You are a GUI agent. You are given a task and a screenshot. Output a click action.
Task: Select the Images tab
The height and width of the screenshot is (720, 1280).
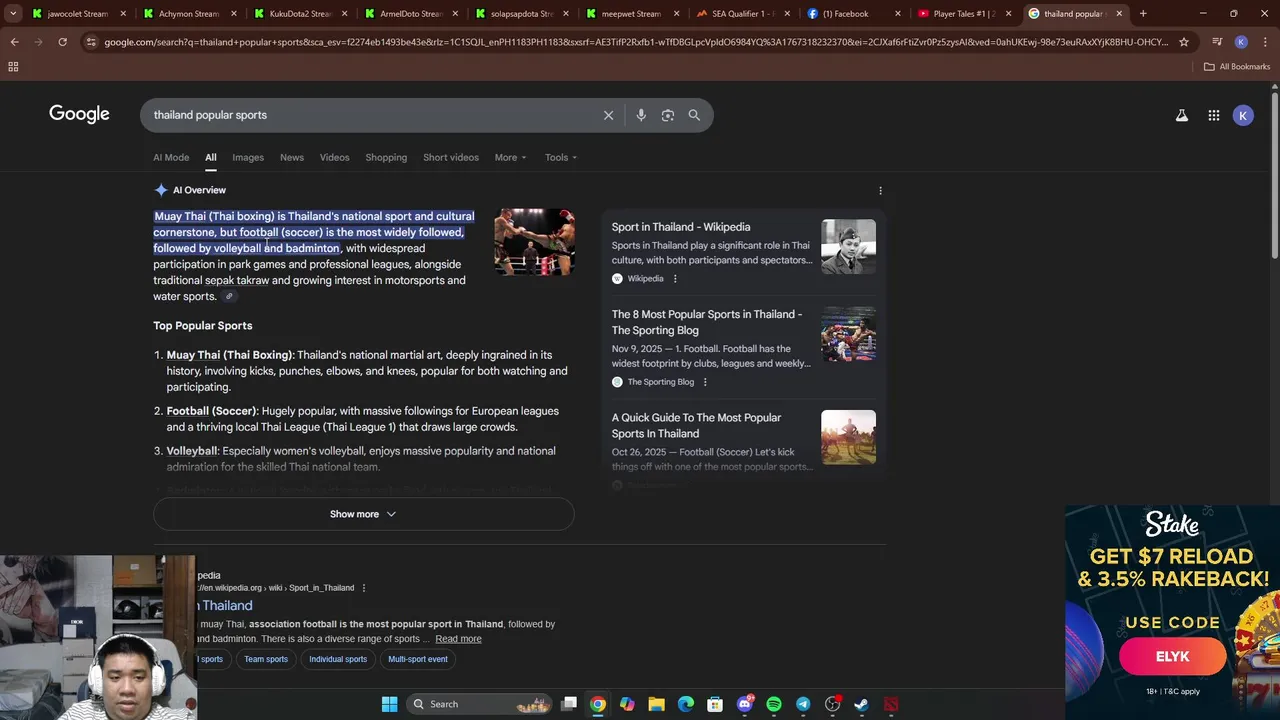click(x=248, y=158)
